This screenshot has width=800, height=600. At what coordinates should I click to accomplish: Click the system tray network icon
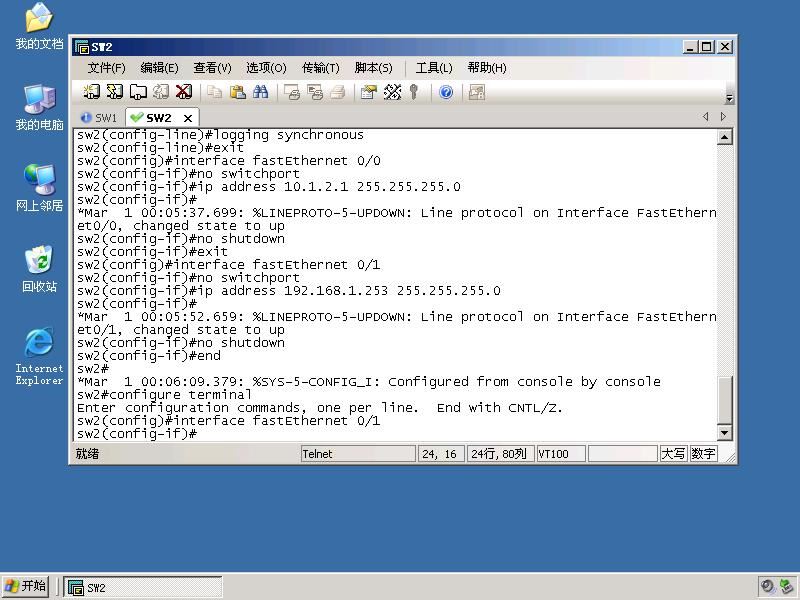(786, 586)
